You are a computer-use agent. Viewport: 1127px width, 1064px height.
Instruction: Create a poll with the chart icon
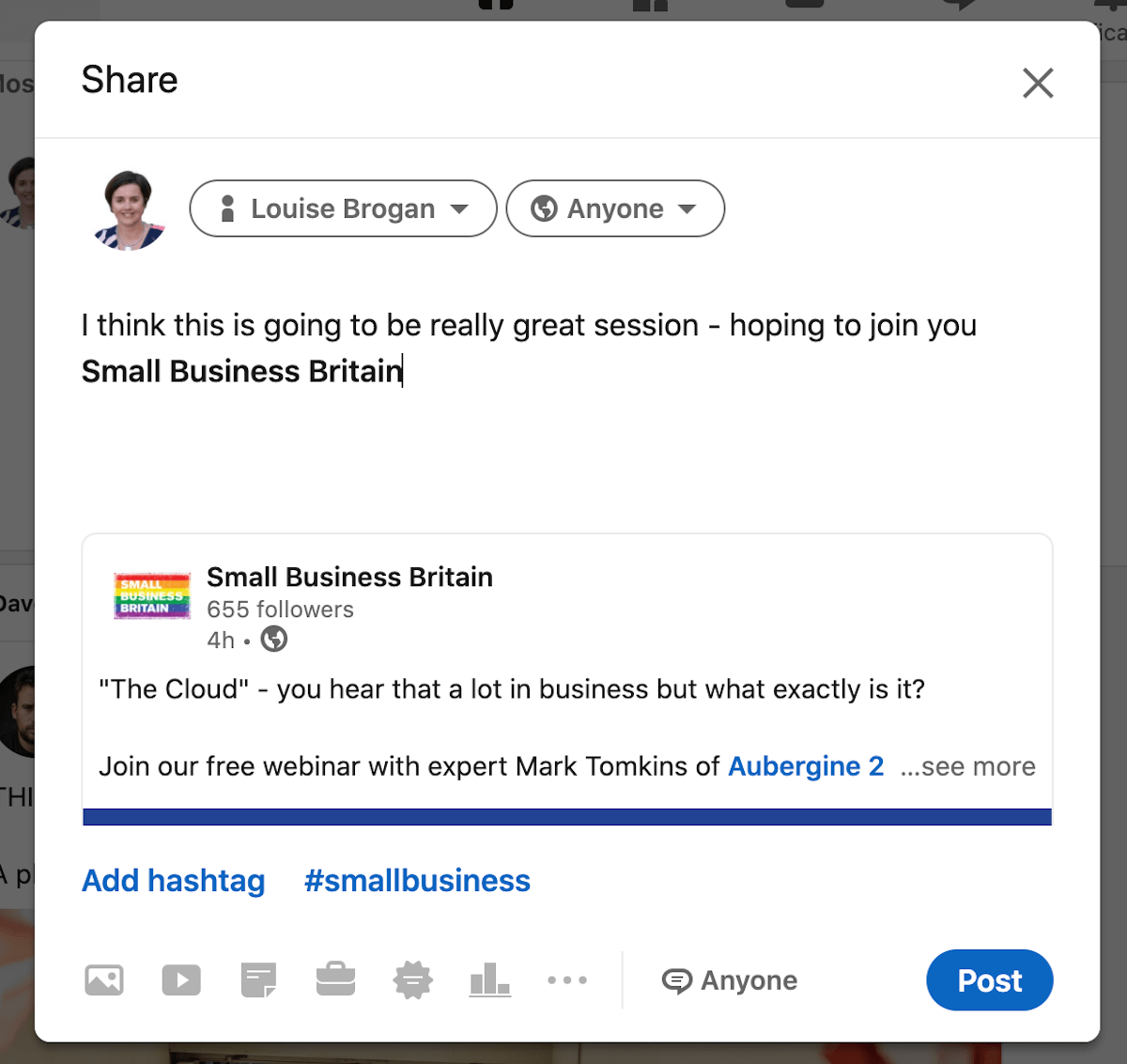click(489, 979)
